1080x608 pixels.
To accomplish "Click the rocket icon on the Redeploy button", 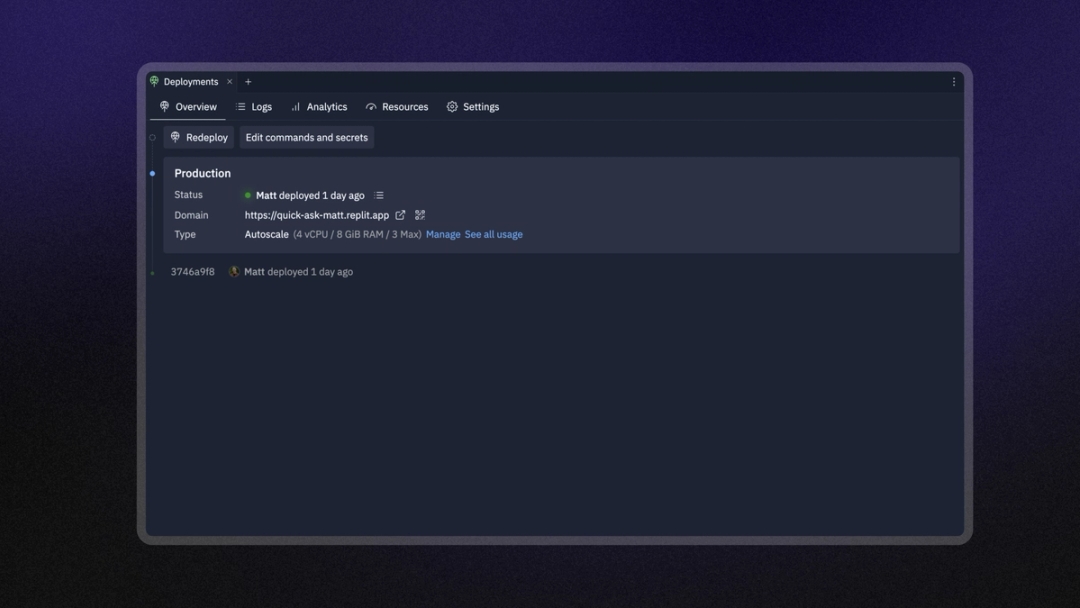I will pos(174,137).
